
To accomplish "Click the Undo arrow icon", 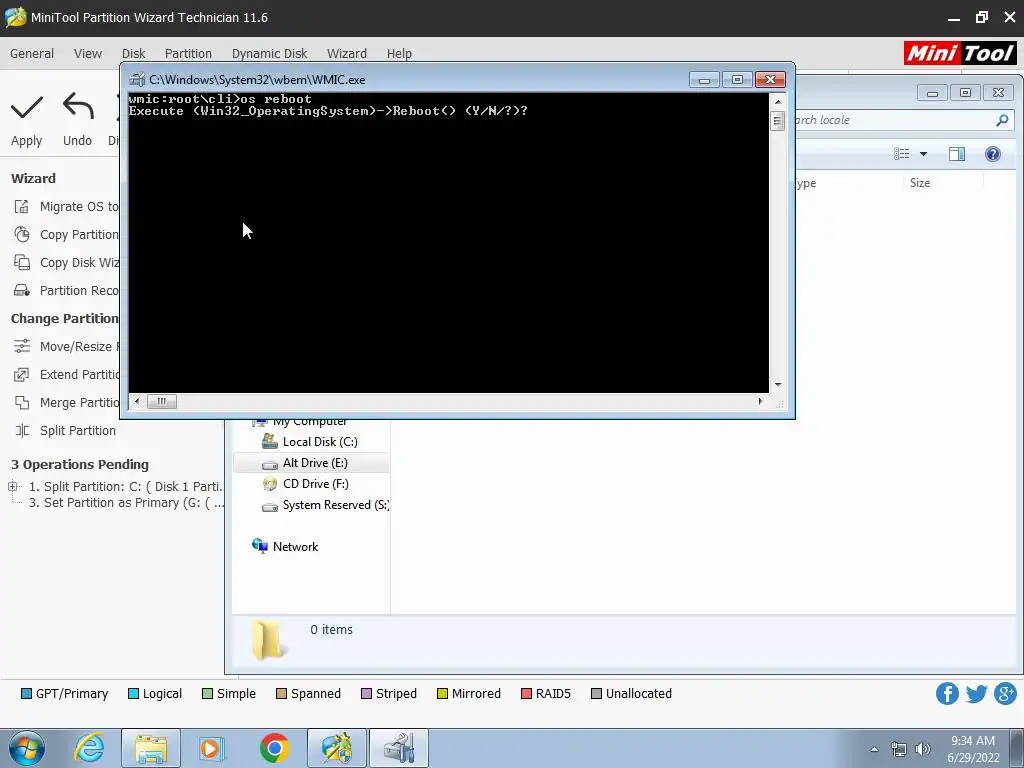I will point(78,106).
